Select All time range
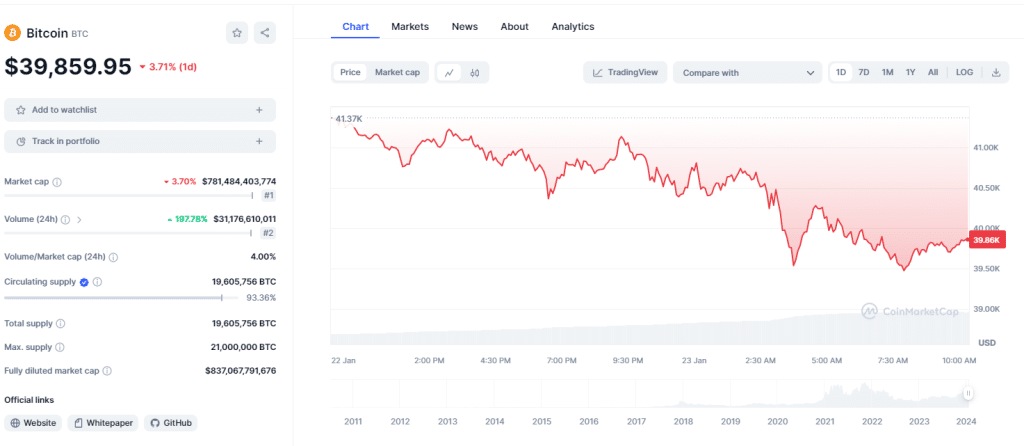 point(933,72)
